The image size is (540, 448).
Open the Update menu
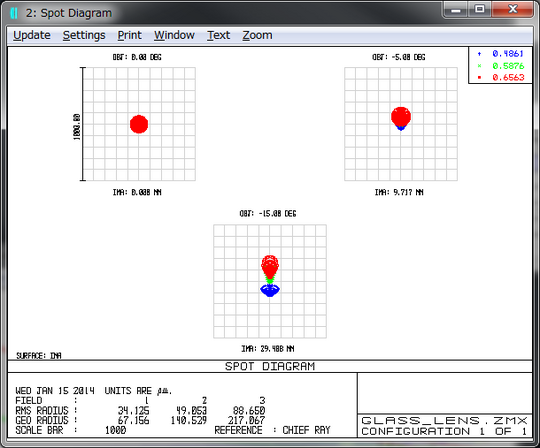pos(32,35)
